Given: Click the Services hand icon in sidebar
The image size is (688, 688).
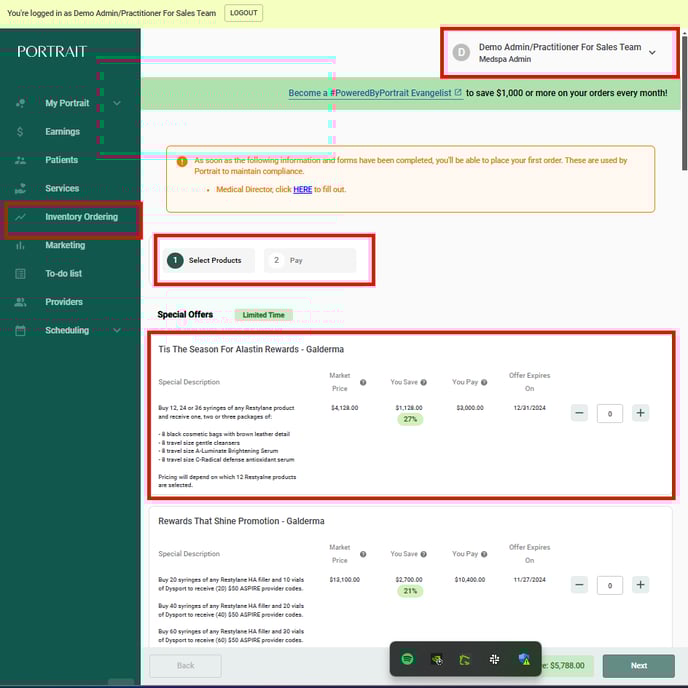Looking at the screenshot, I should point(20,188).
